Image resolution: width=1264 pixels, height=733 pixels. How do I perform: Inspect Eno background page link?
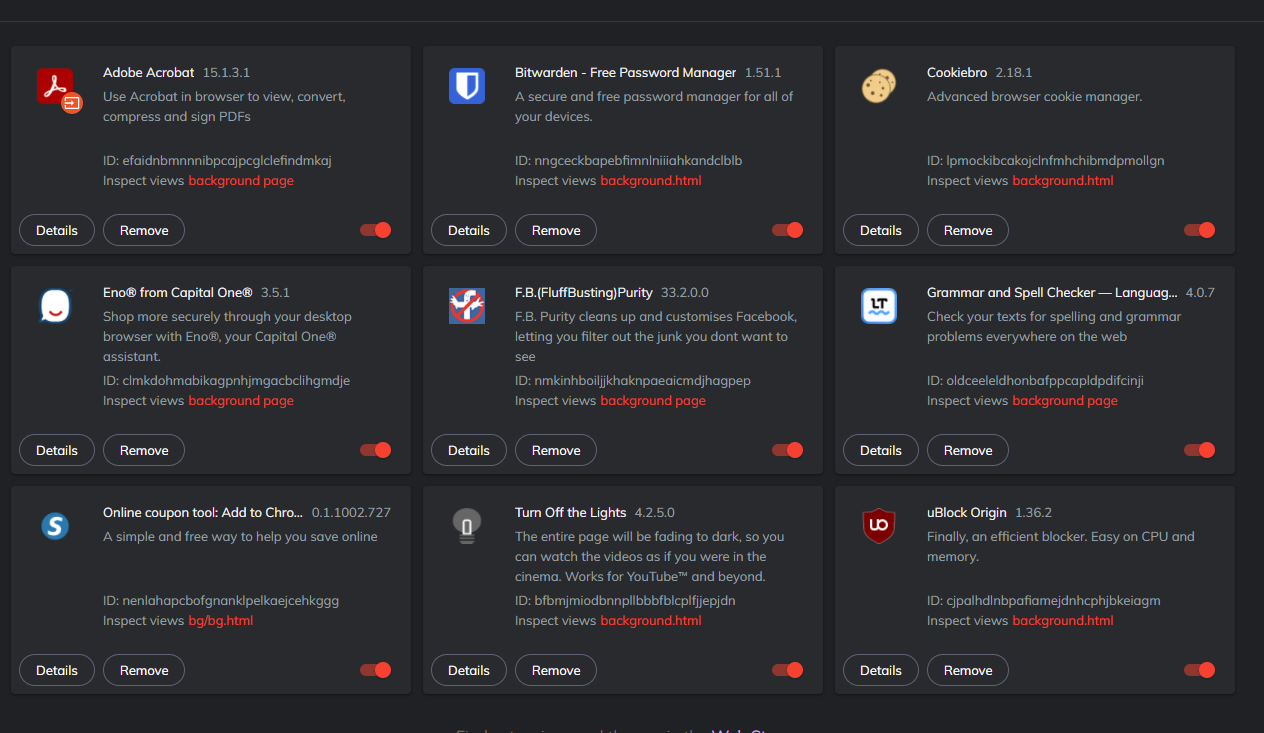[241, 401]
